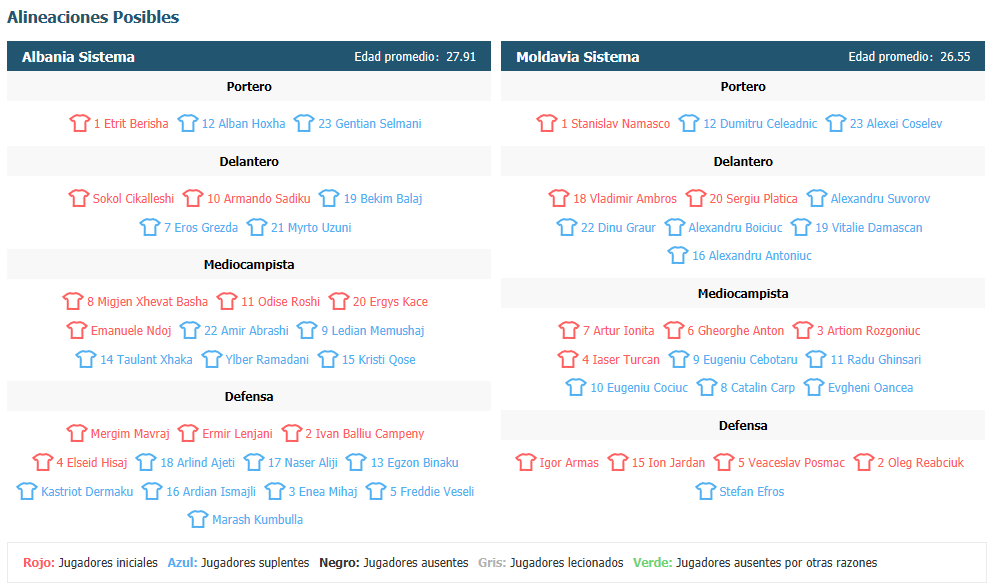Open player link 8 Migjen Xhevat Basha
The height and width of the screenshot is (588, 990).
tap(147, 301)
